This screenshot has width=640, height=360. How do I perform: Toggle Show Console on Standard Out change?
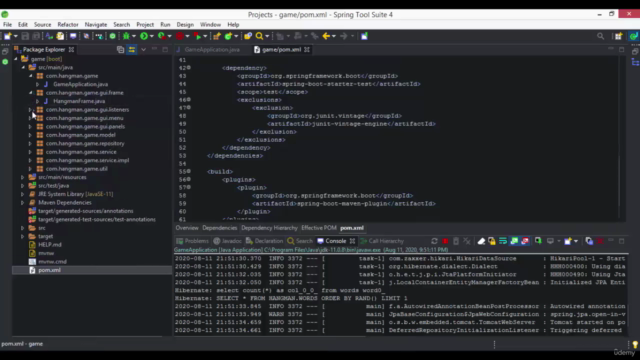pyautogui.click(x=514, y=241)
